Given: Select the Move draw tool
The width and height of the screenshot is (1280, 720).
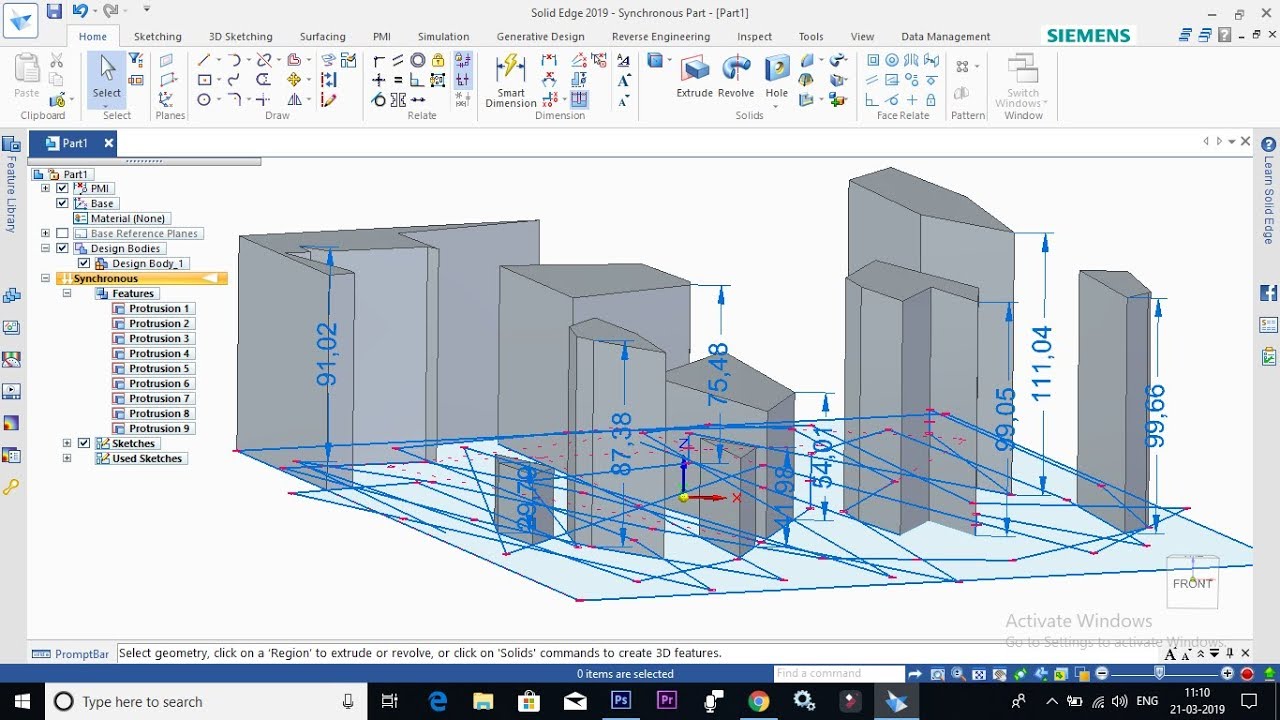Looking at the screenshot, I should point(294,80).
